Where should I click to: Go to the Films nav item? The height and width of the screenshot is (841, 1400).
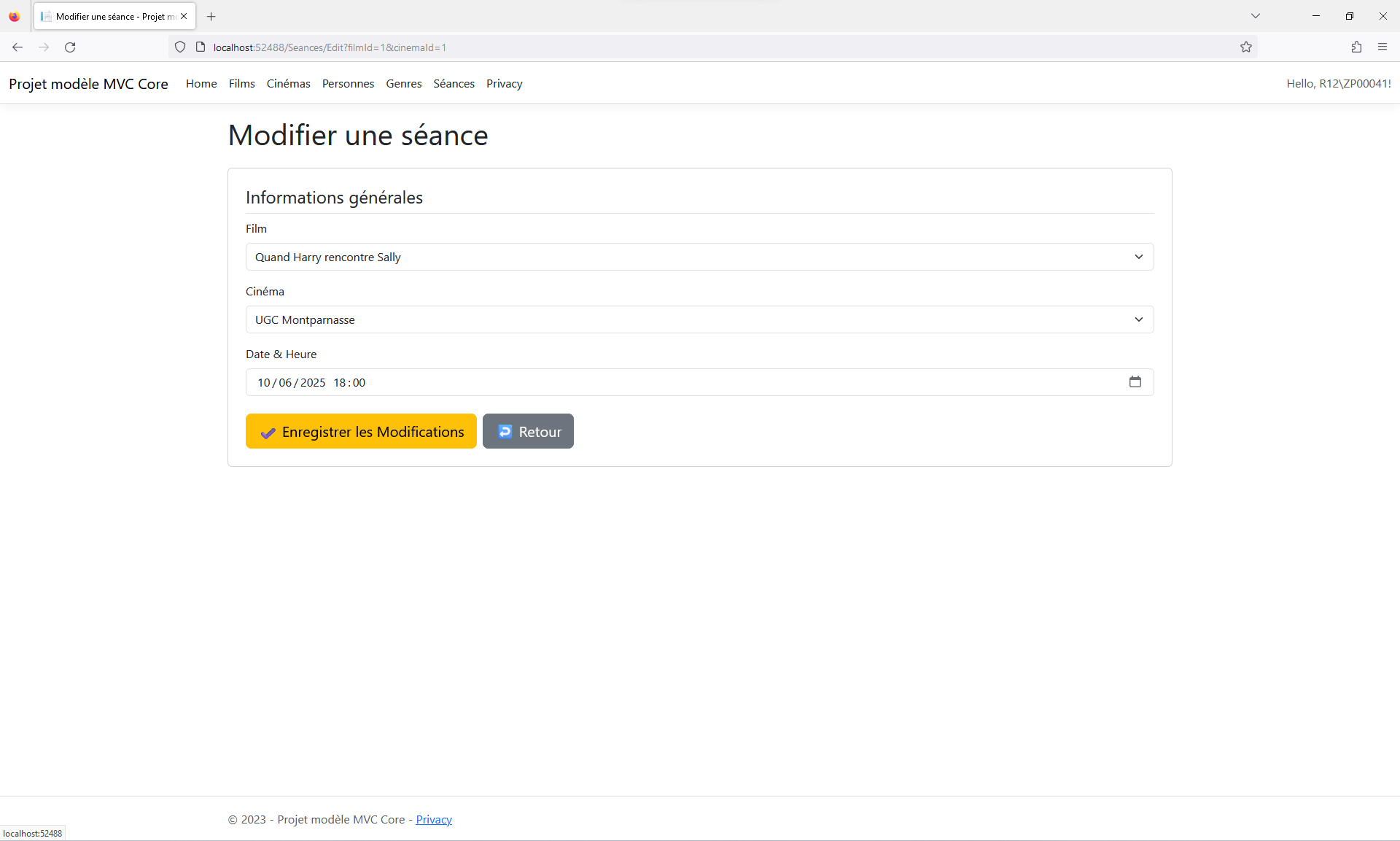coord(241,84)
